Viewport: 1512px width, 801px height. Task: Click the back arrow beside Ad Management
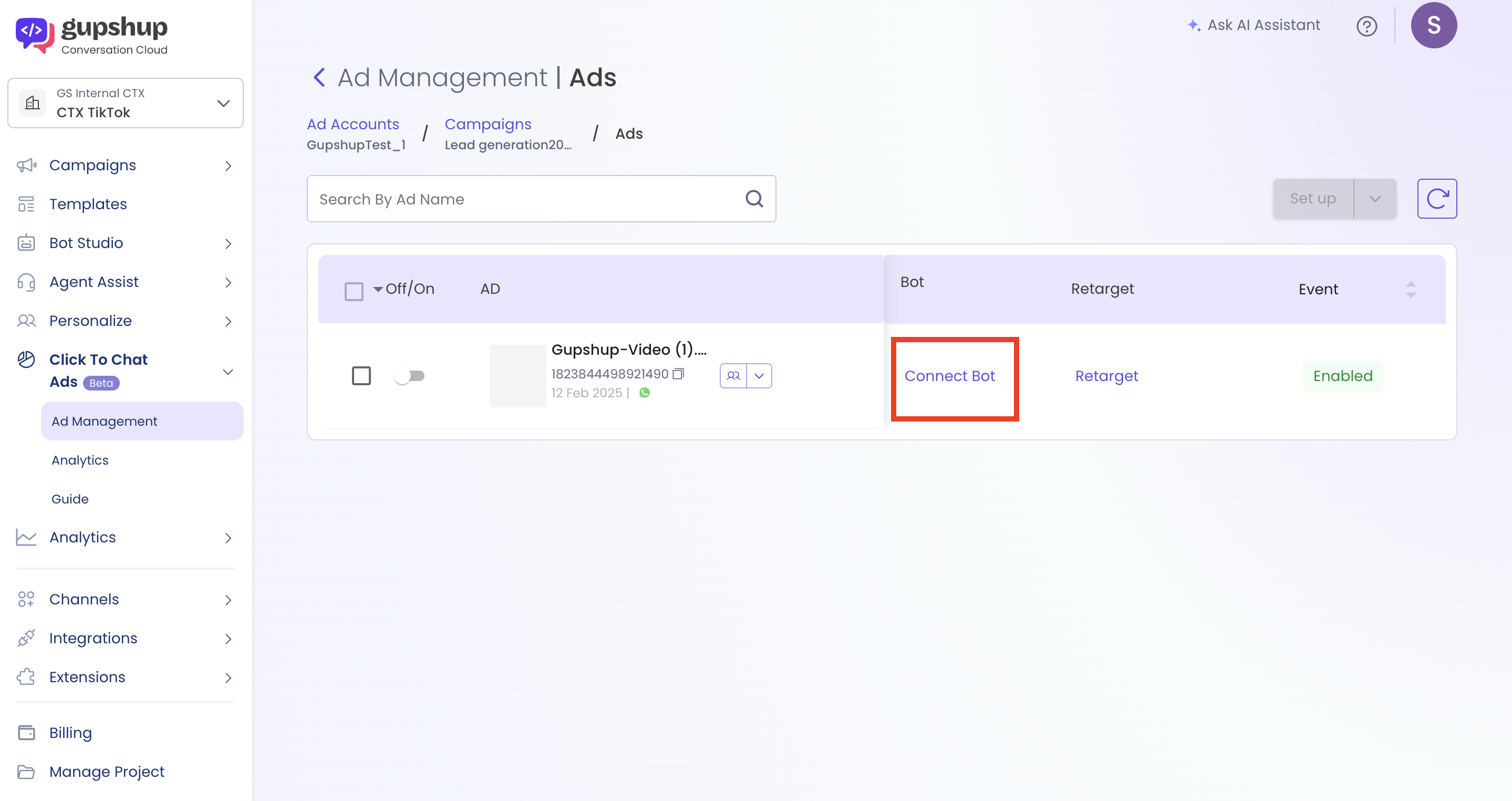319,77
